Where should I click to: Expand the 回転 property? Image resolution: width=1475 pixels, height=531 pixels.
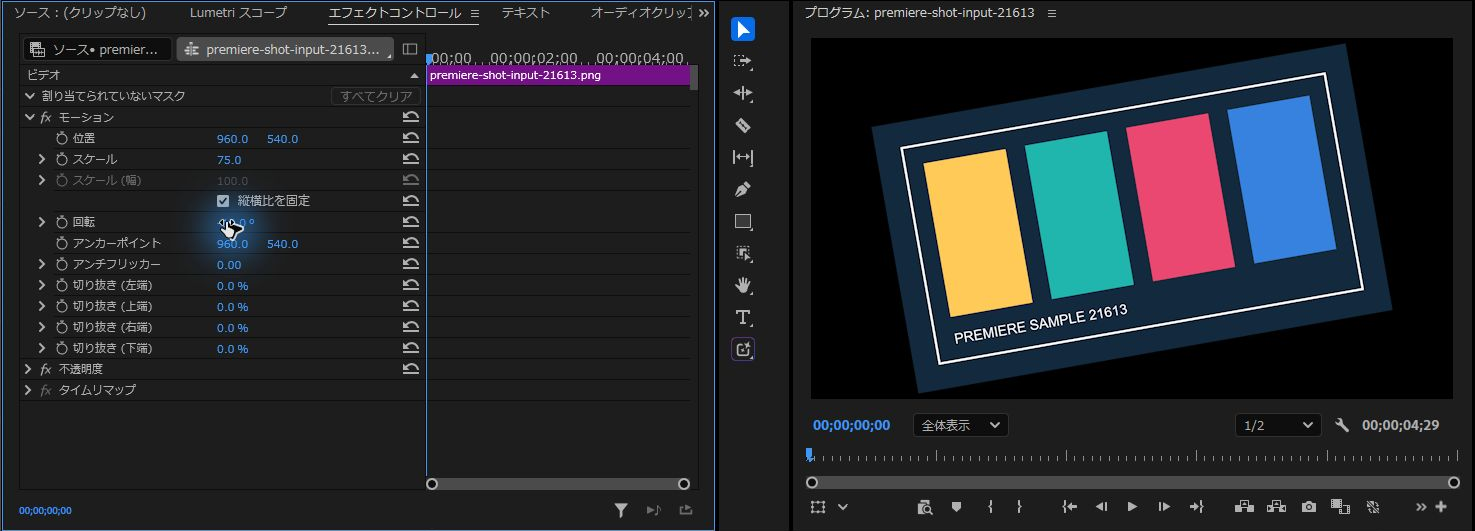(42, 222)
